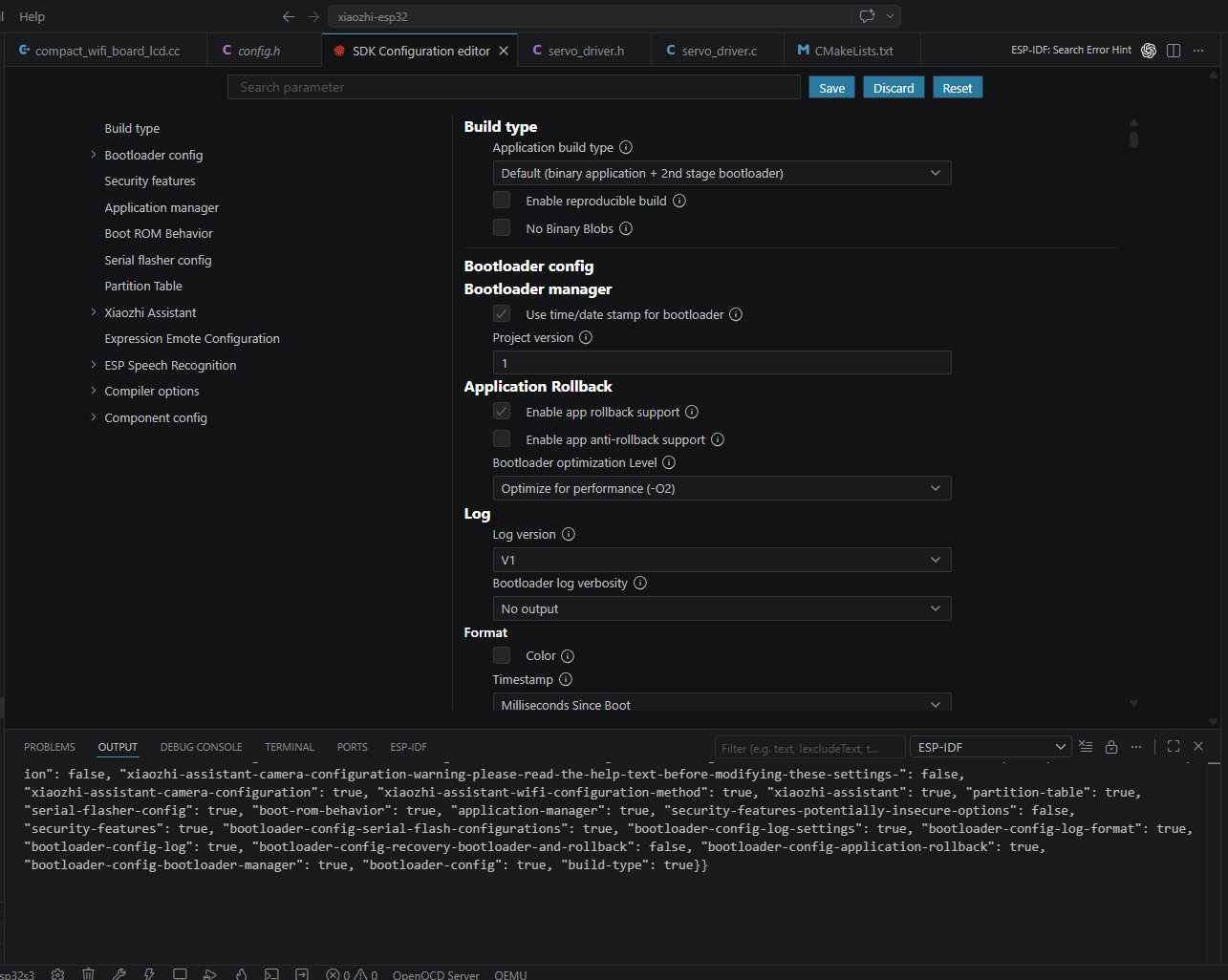
Task: Toggle the output scroll lock icon
Action: 1110,747
